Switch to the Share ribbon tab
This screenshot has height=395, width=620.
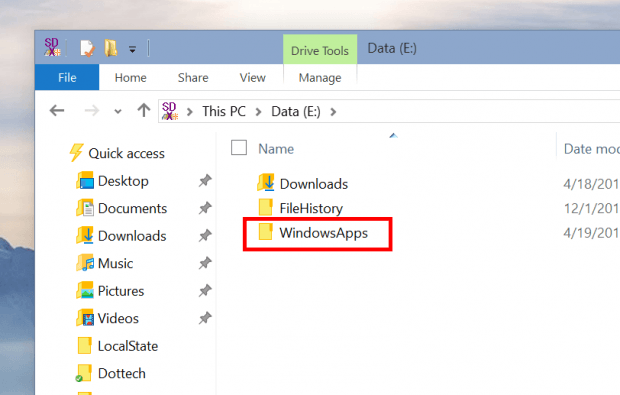[x=193, y=77]
